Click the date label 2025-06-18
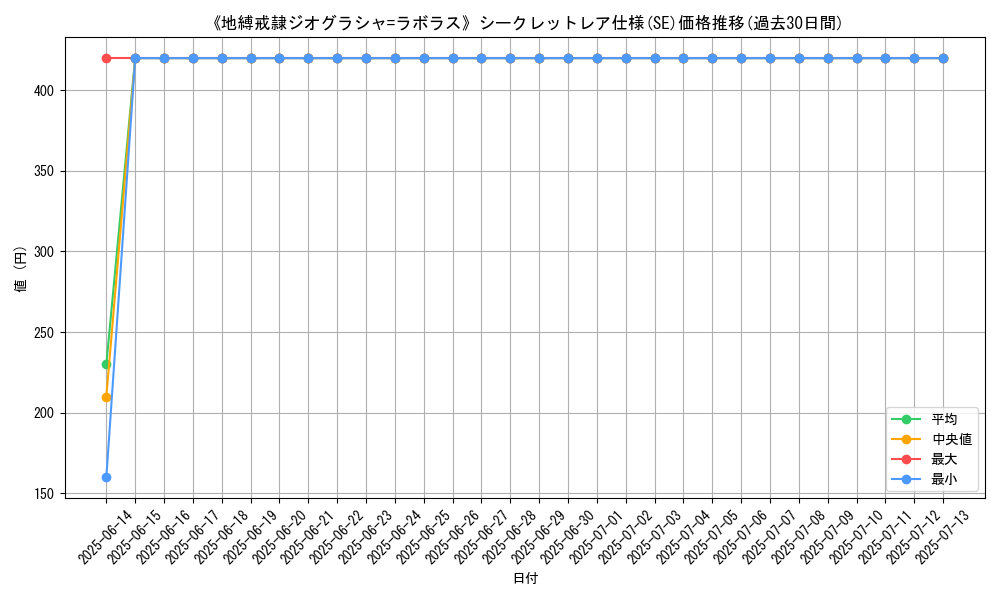 coord(221,538)
